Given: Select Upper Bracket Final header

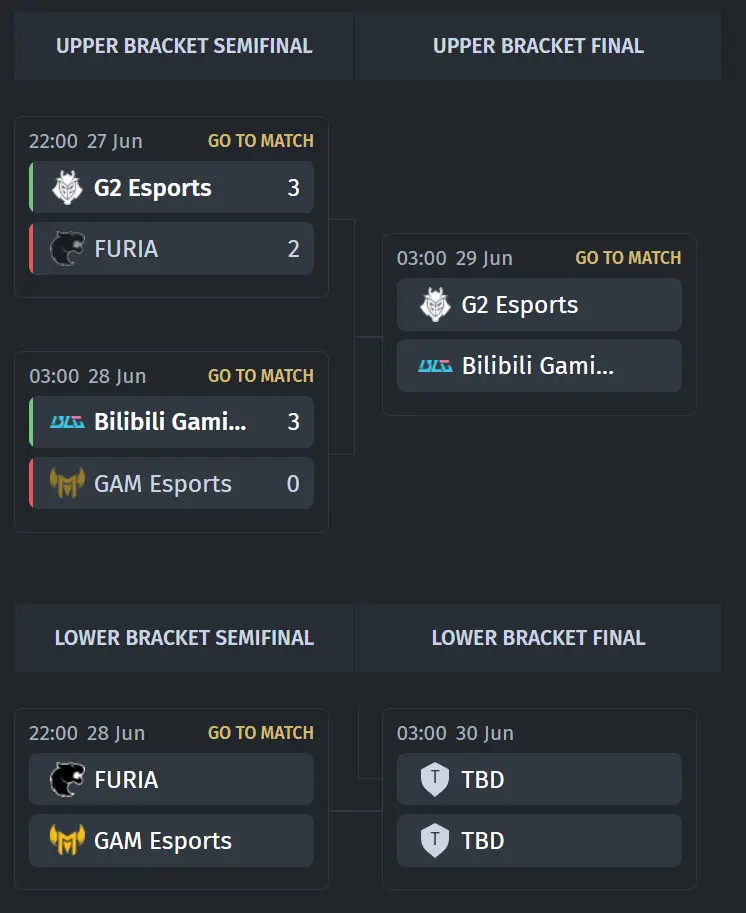Looking at the screenshot, I should pos(538,46).
